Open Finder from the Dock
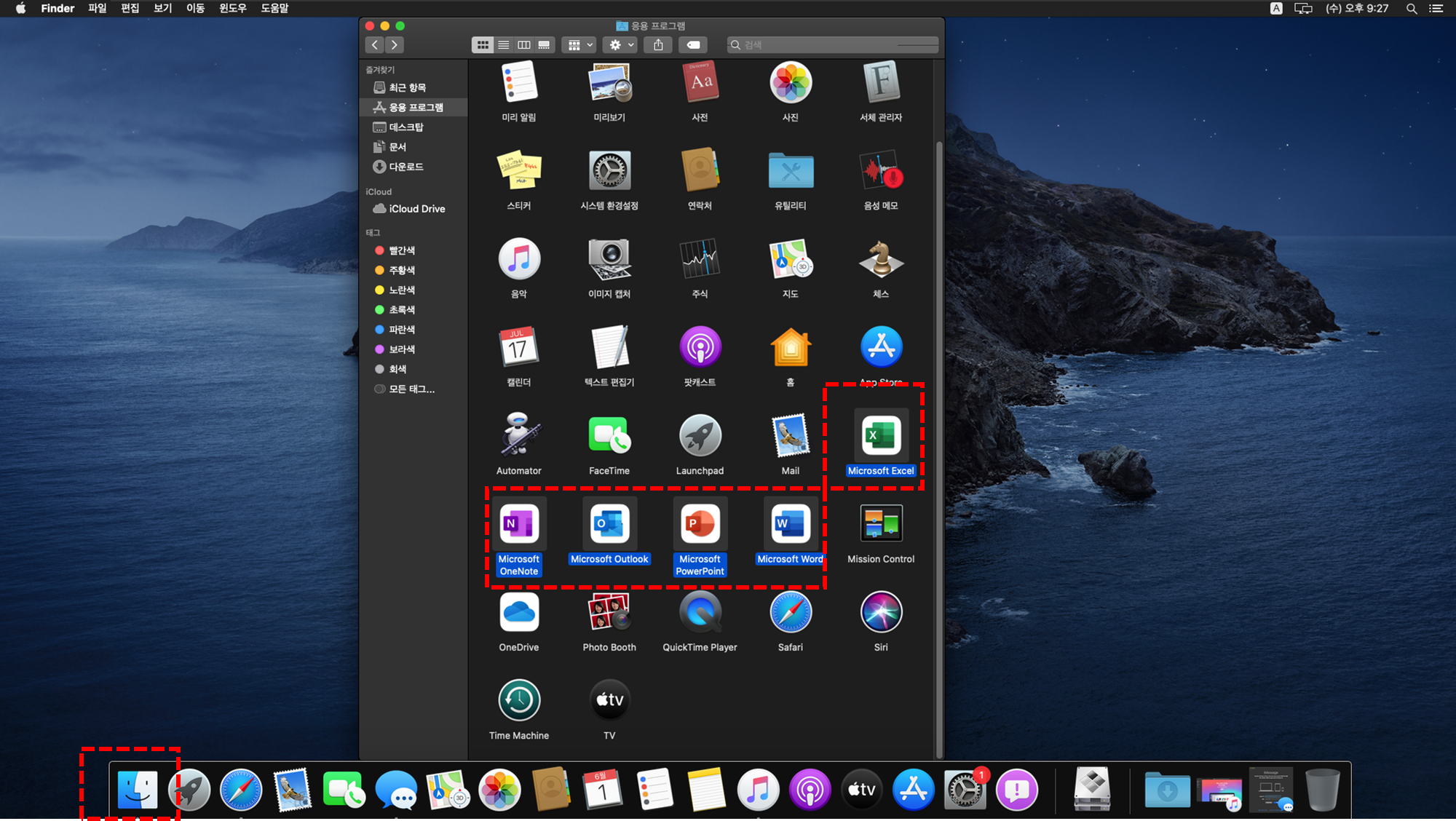Image resolution: width=1456 pixels, height=821 pixels. 137,790
